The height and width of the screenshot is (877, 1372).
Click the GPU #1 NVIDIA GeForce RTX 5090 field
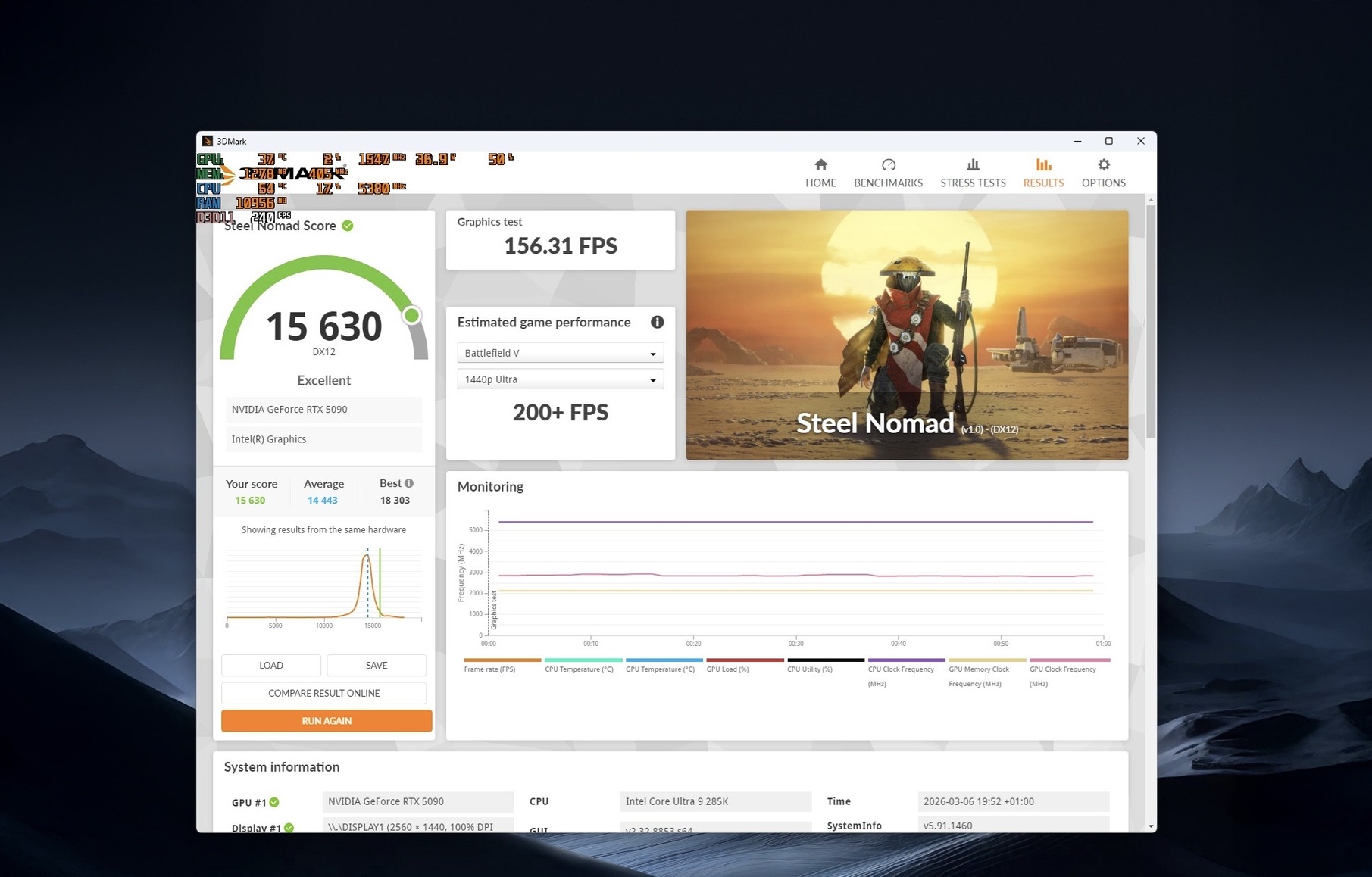418,801
